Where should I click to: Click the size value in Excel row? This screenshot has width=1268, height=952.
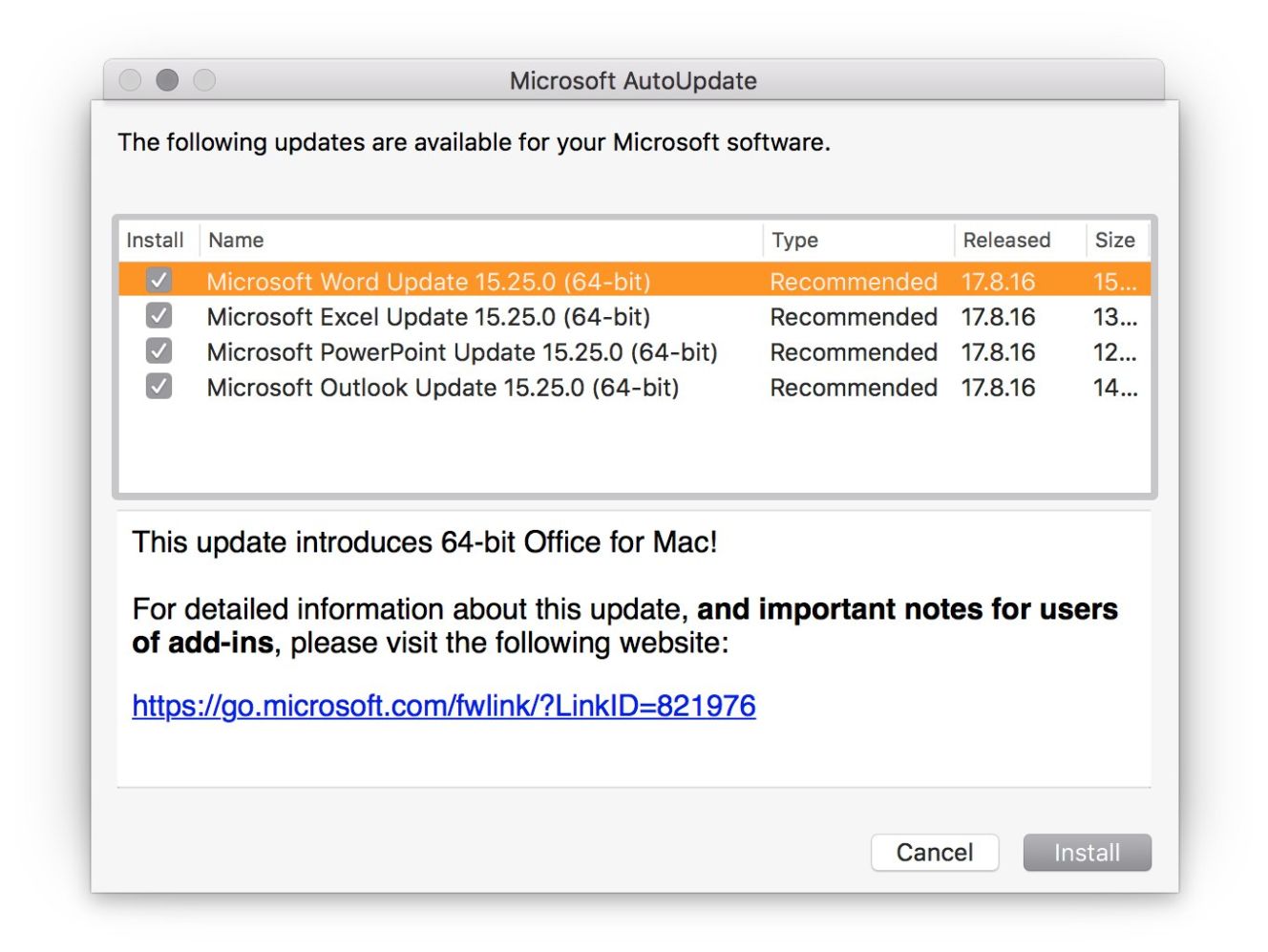point(1115,316)
